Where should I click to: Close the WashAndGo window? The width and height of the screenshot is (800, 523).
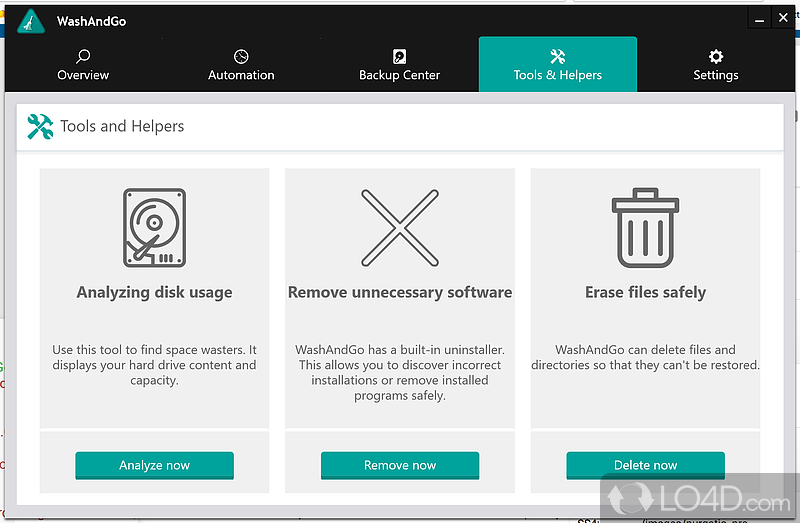783,18
